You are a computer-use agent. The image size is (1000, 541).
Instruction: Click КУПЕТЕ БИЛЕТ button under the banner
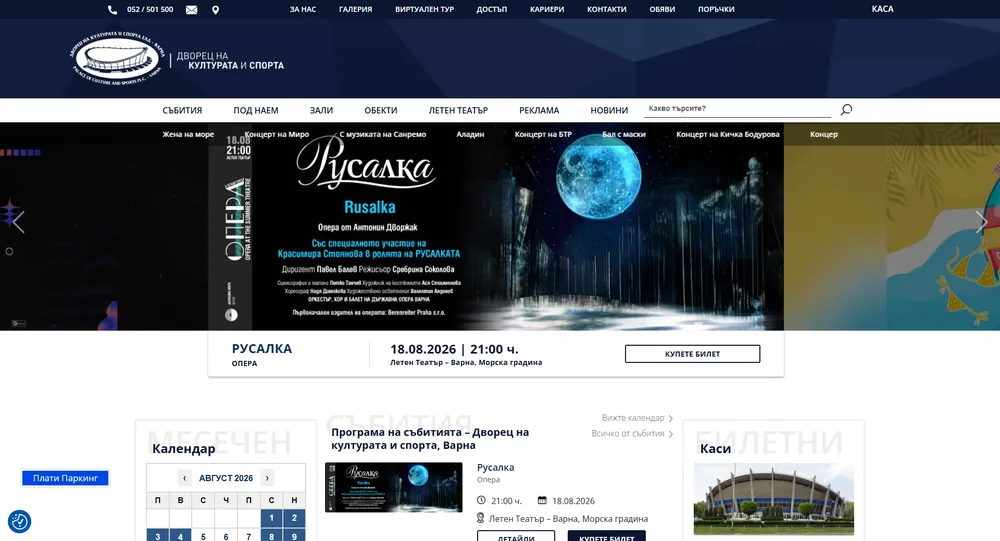pos(693,354)
